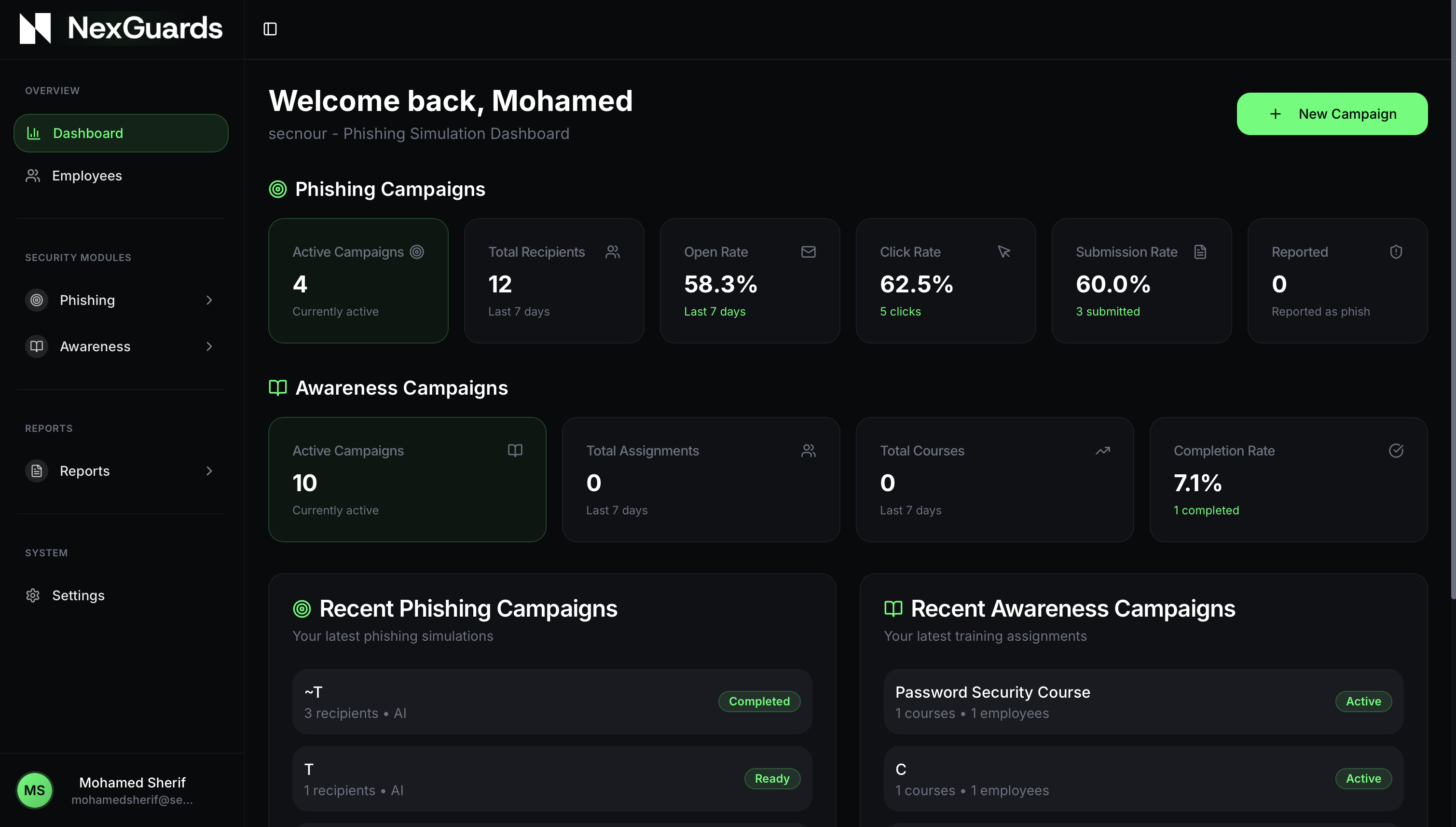Open the Password Security Course campaign

tap(992, 692)
